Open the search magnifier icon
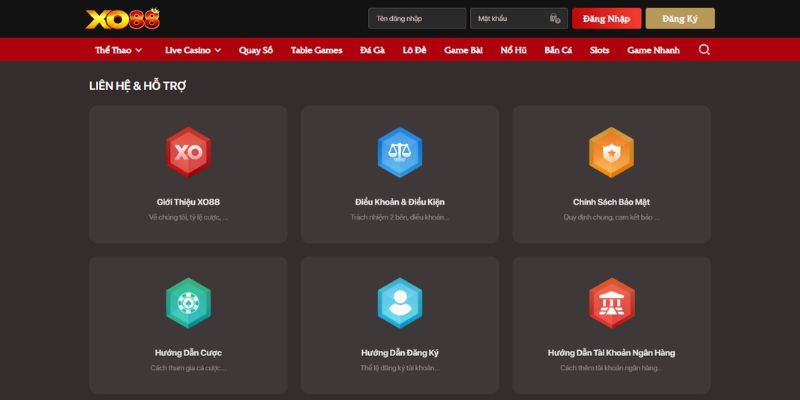Image resolution: width=800 pixels, height=400 pixels. coord(704,50)
